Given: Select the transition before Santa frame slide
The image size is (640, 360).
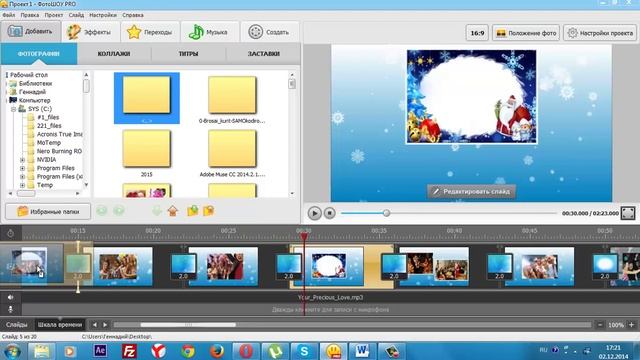Looking at the screenshot, I should [288, 267].
